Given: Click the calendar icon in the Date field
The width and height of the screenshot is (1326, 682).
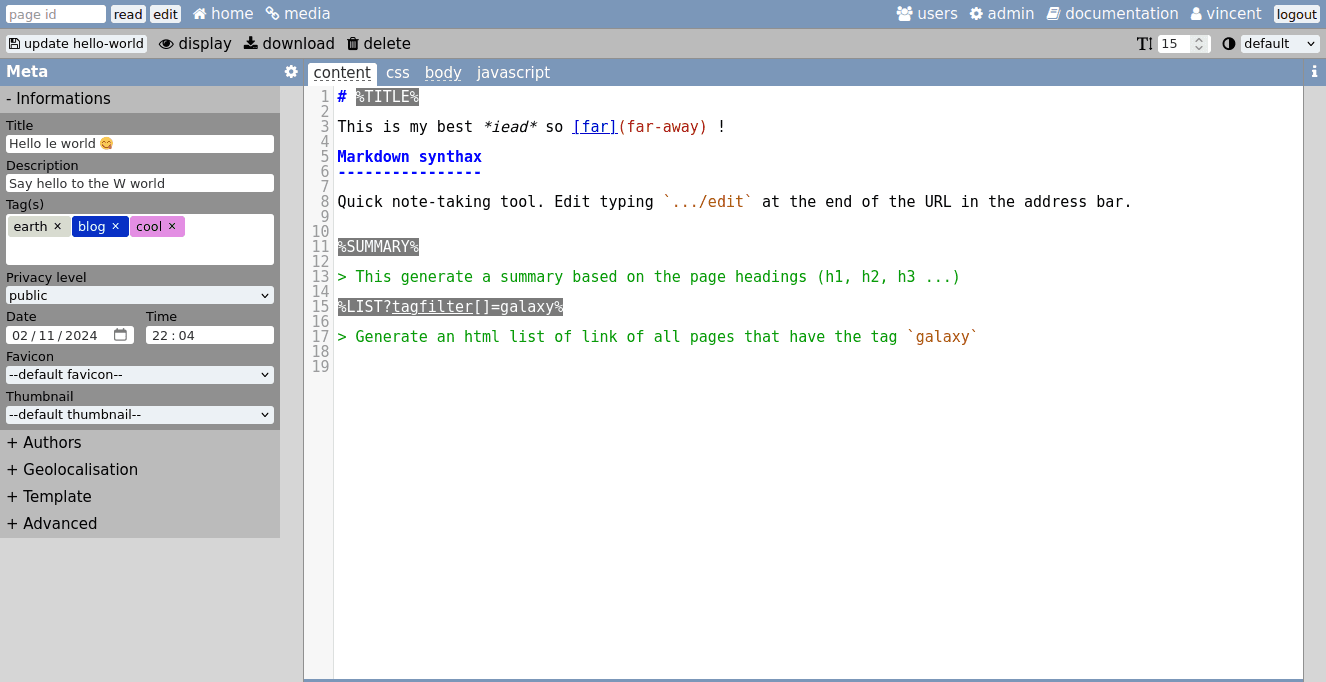Looking at the screenshot, I should click(121, 335).
